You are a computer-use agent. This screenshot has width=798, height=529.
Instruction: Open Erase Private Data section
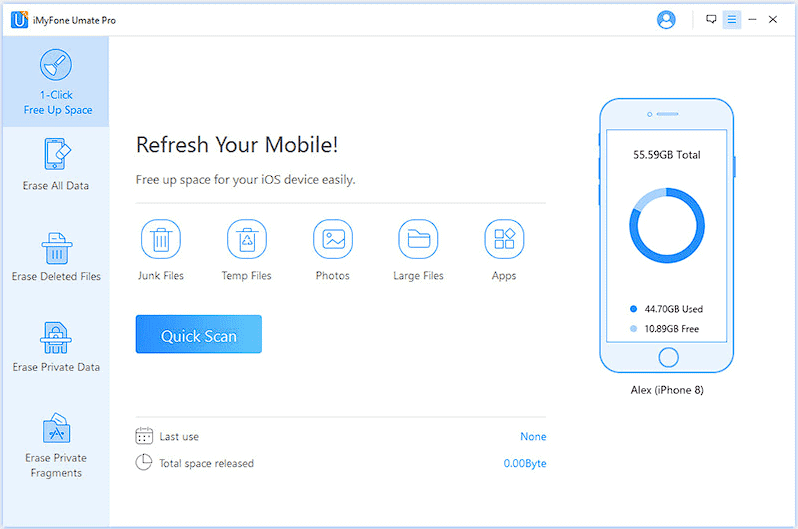[x=55, y=347]
